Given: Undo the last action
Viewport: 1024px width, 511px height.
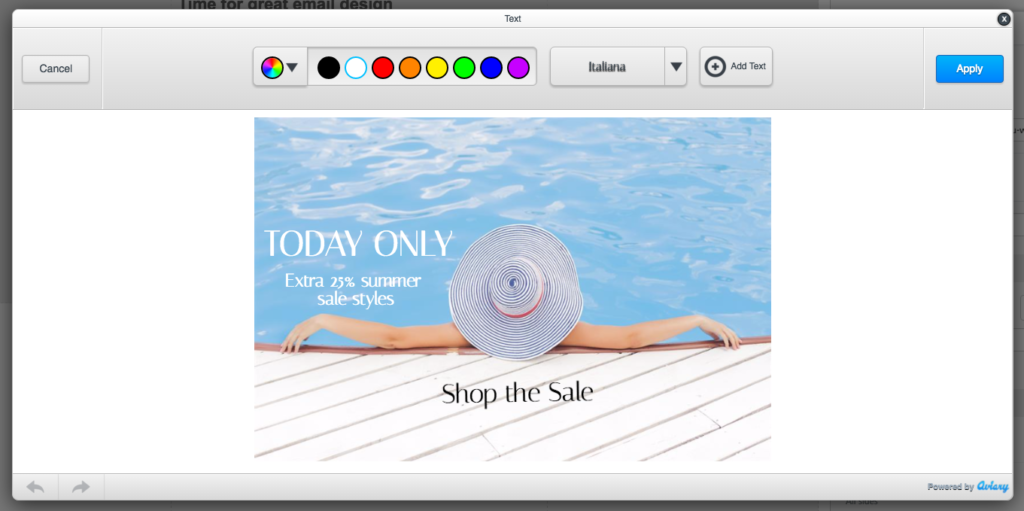Looking at the screenshot, I should (35, 487).
